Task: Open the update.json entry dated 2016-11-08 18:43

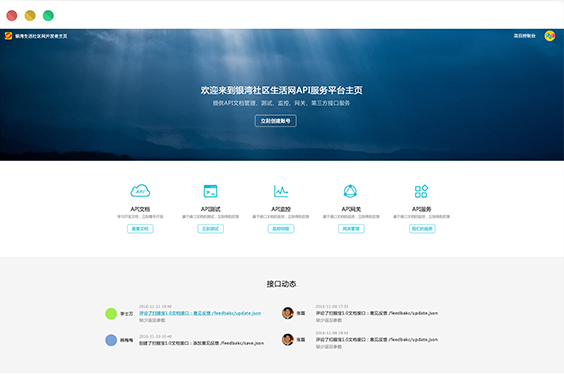Action: (377, 339)
